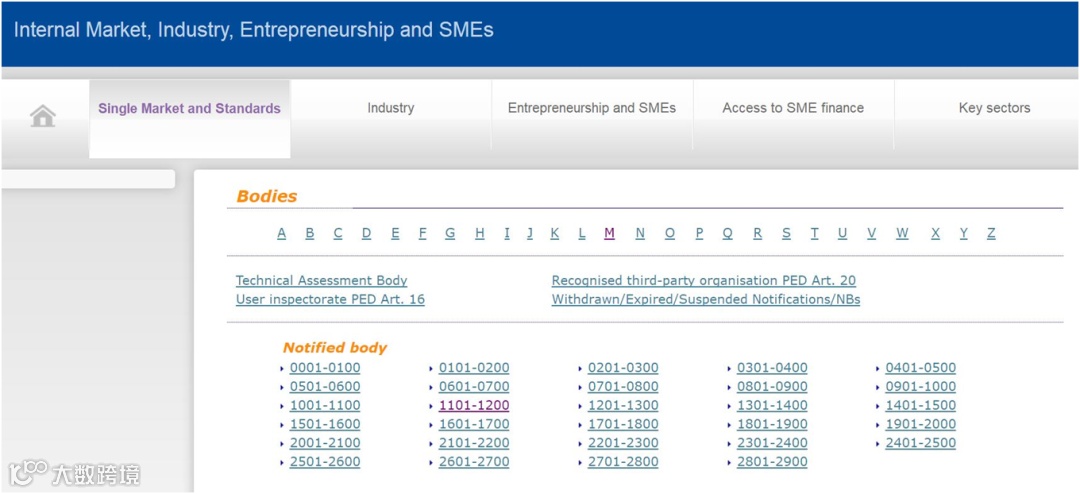This screenshot has width=1080, height=494.
Task: Open notified body range 2801-2900
Action: [772, 462]
